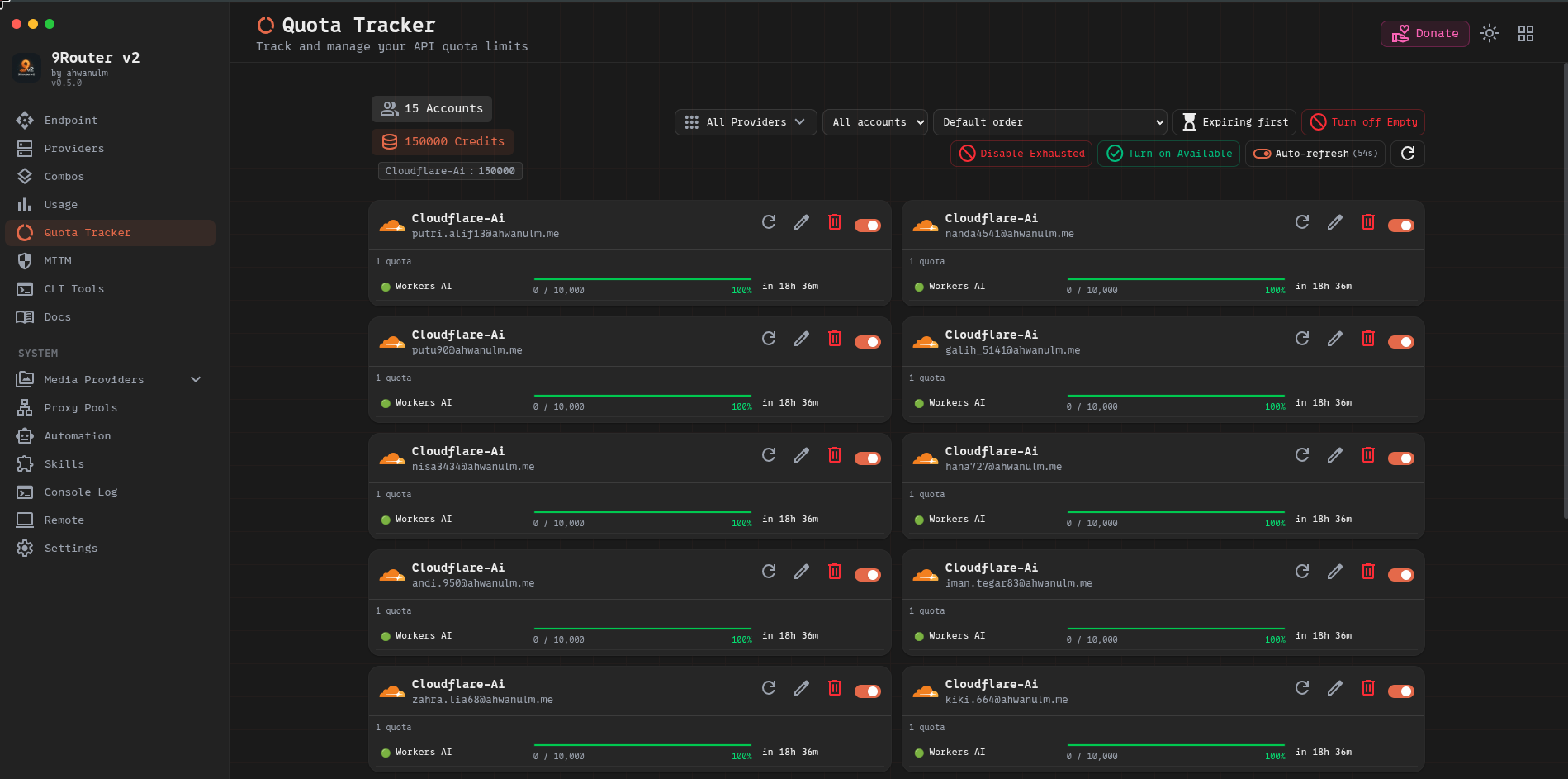This screenshot has height=779, width=1568.
Task: Delete the putu90 account
Action: coord(835,339)
